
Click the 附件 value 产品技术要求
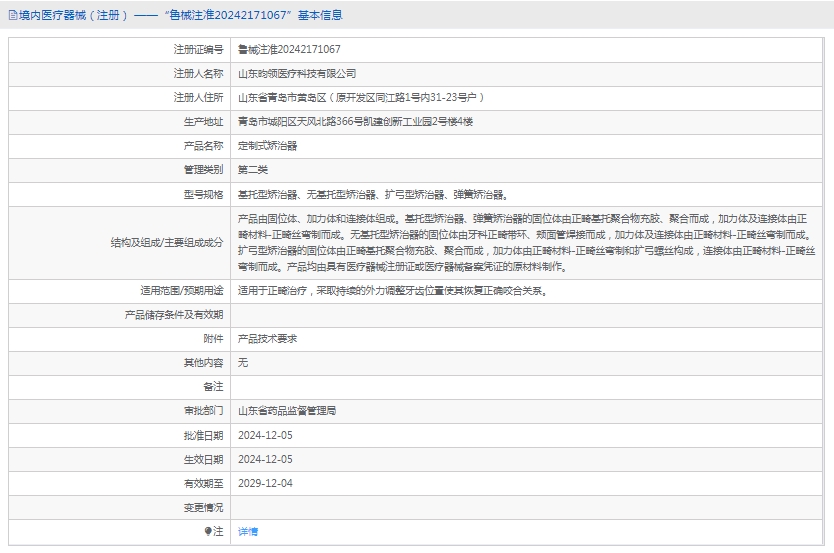[x=267, y=339]
